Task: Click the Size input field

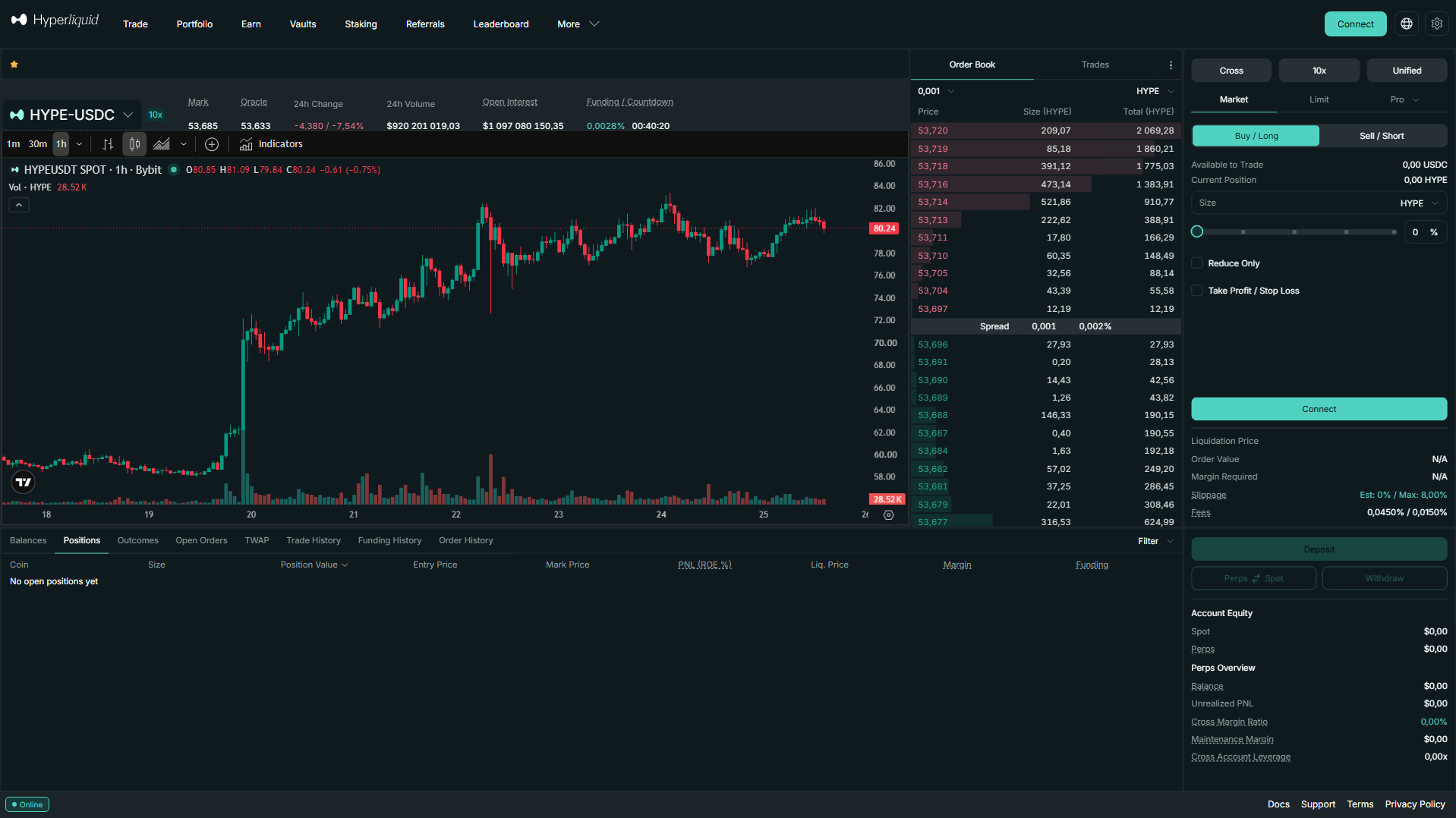Action: pos(1319,203)
